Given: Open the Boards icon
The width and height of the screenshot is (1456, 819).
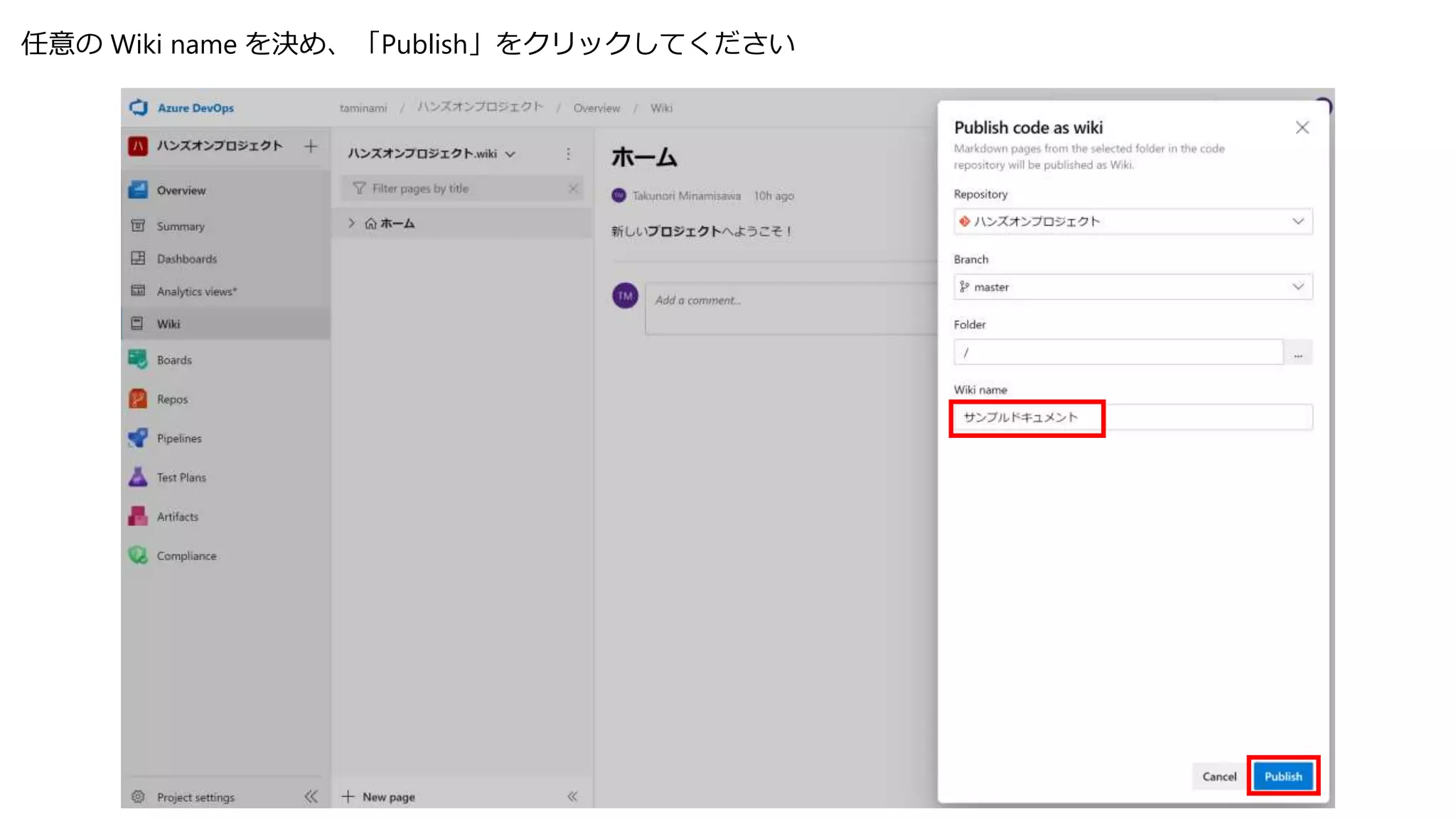Looking at the screenshot, I should pyautogui.click(x=138, y=360).
